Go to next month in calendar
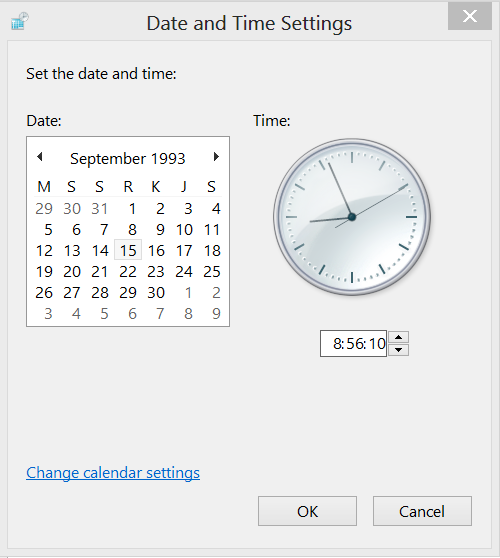Screen dimensions: 500x558 [x=216, y=157]
